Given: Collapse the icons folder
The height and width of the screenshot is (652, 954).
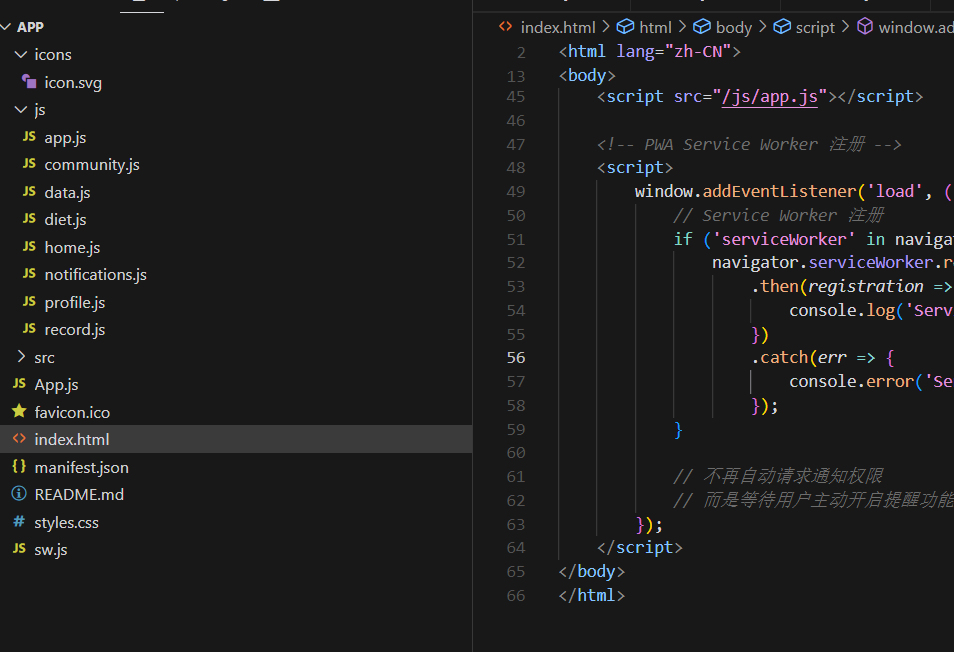Looking at the screenshot, I should (52, 54).
